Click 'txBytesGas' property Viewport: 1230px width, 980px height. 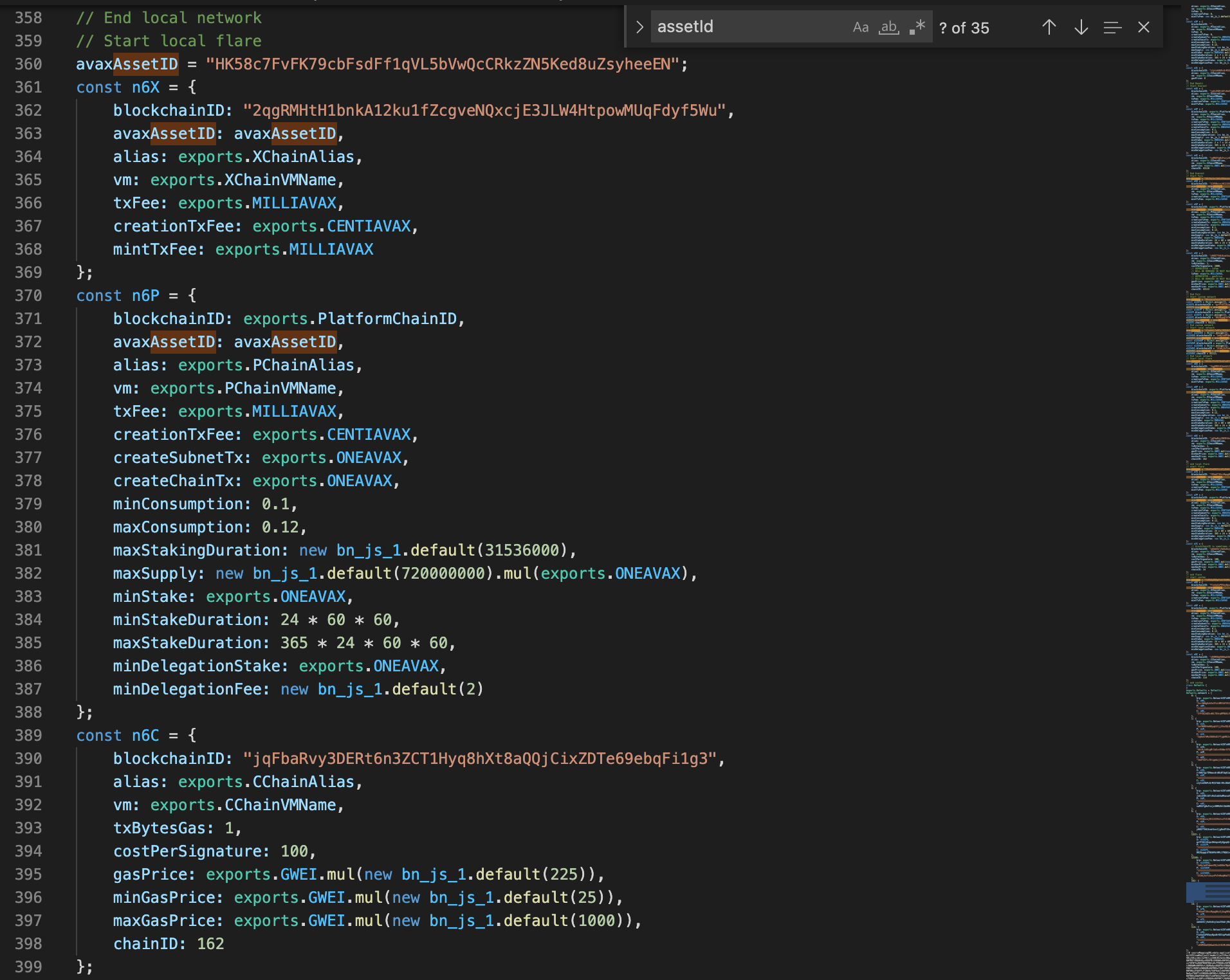[x=160, y=828]
